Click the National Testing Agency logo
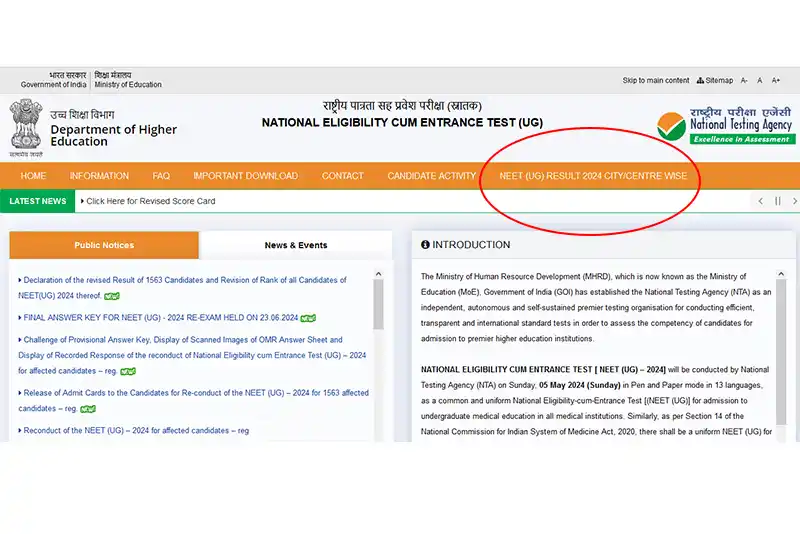800x534 pixels. [725, 126]
